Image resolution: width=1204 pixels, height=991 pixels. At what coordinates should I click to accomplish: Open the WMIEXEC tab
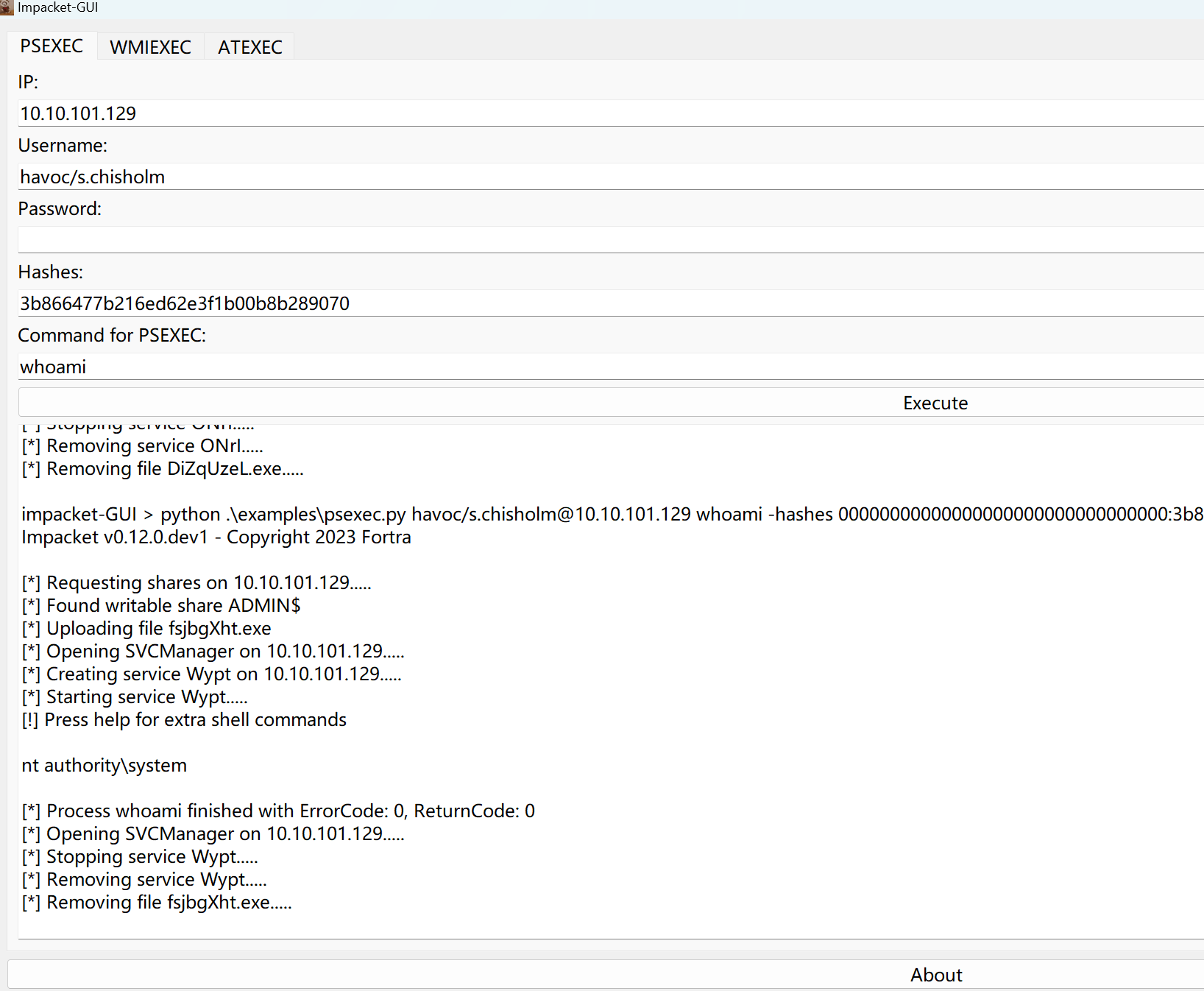(x=150, y=47)
